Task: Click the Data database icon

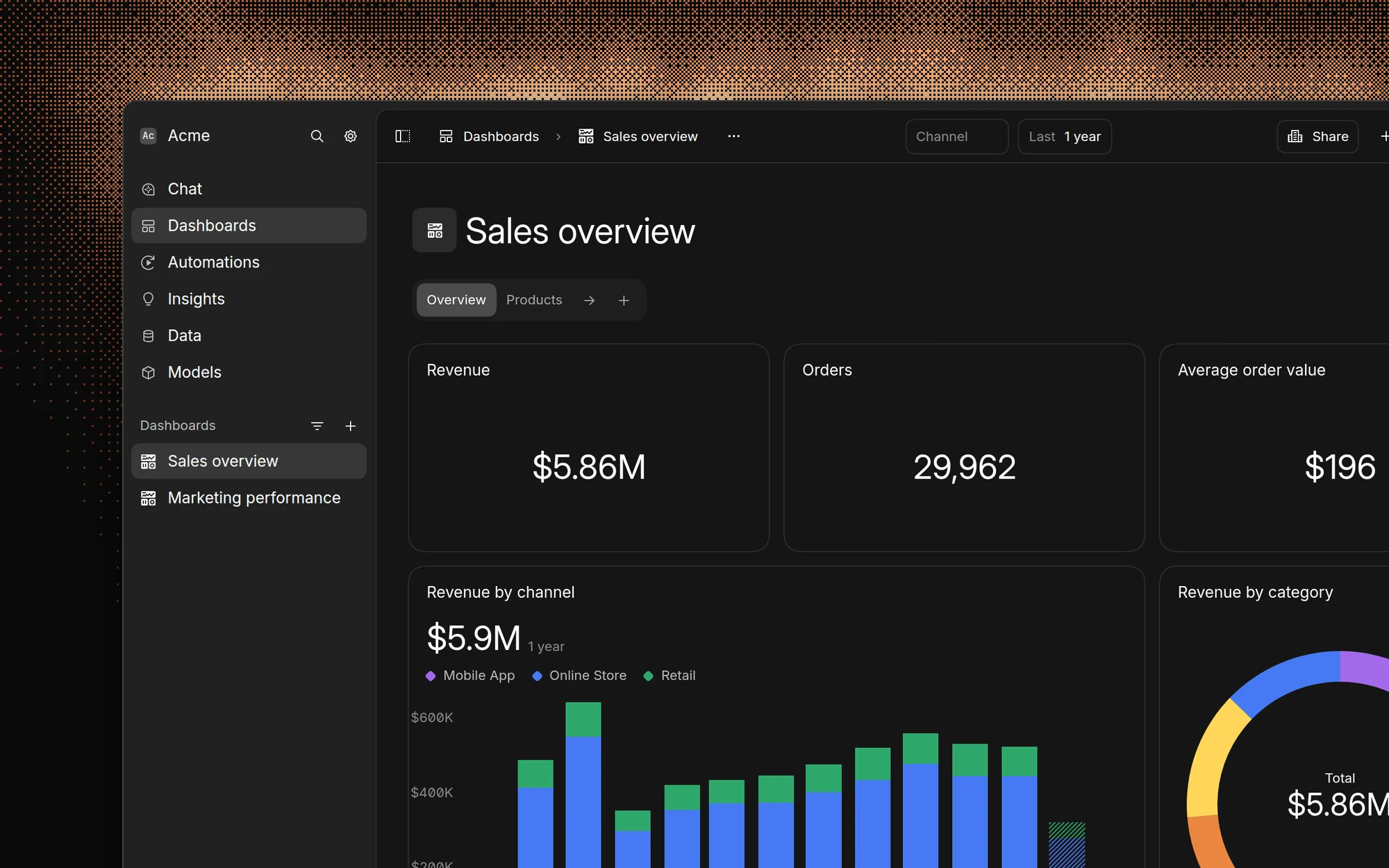Action: point(148,336)
